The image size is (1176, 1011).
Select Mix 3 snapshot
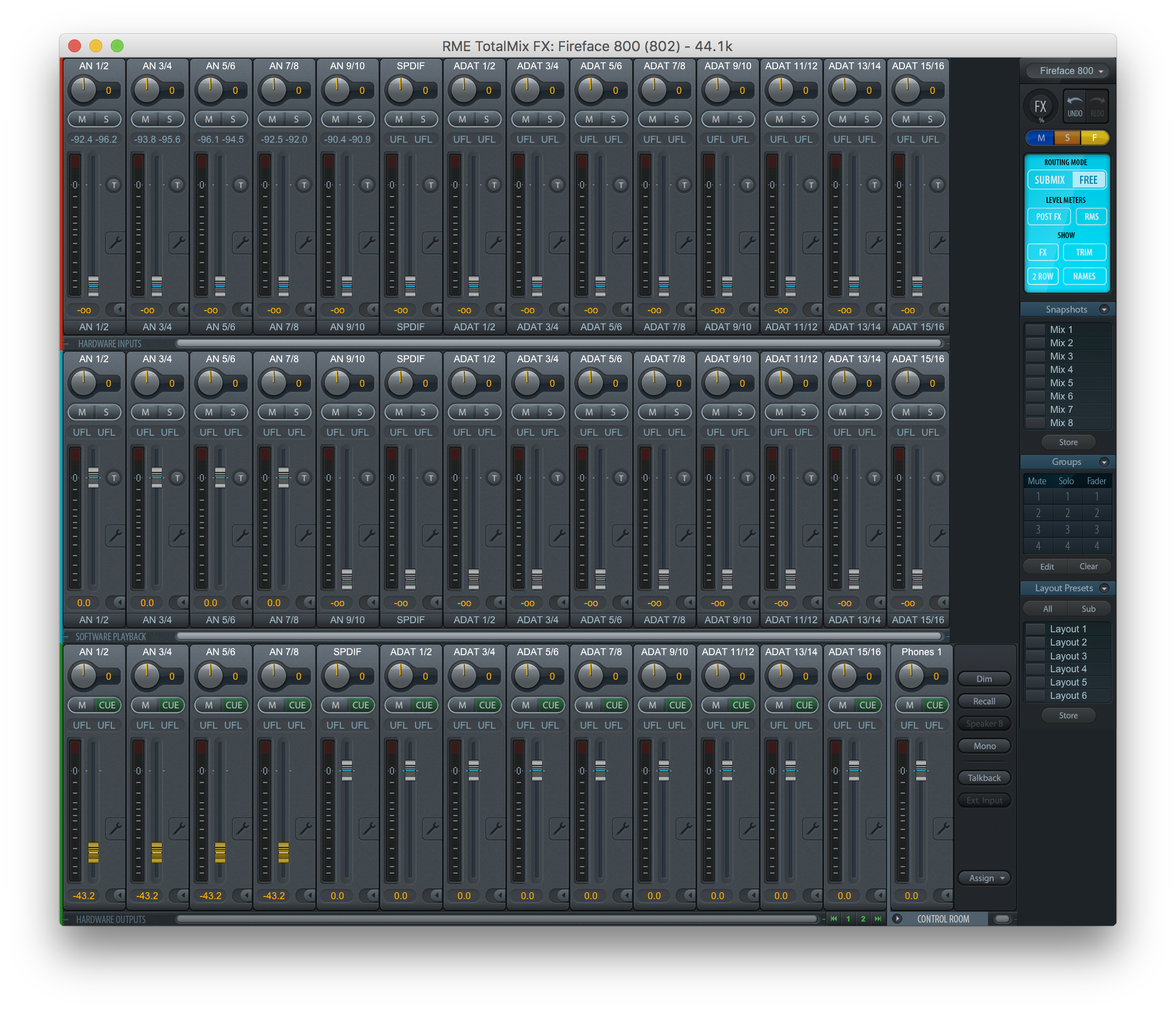(1061, 356)
